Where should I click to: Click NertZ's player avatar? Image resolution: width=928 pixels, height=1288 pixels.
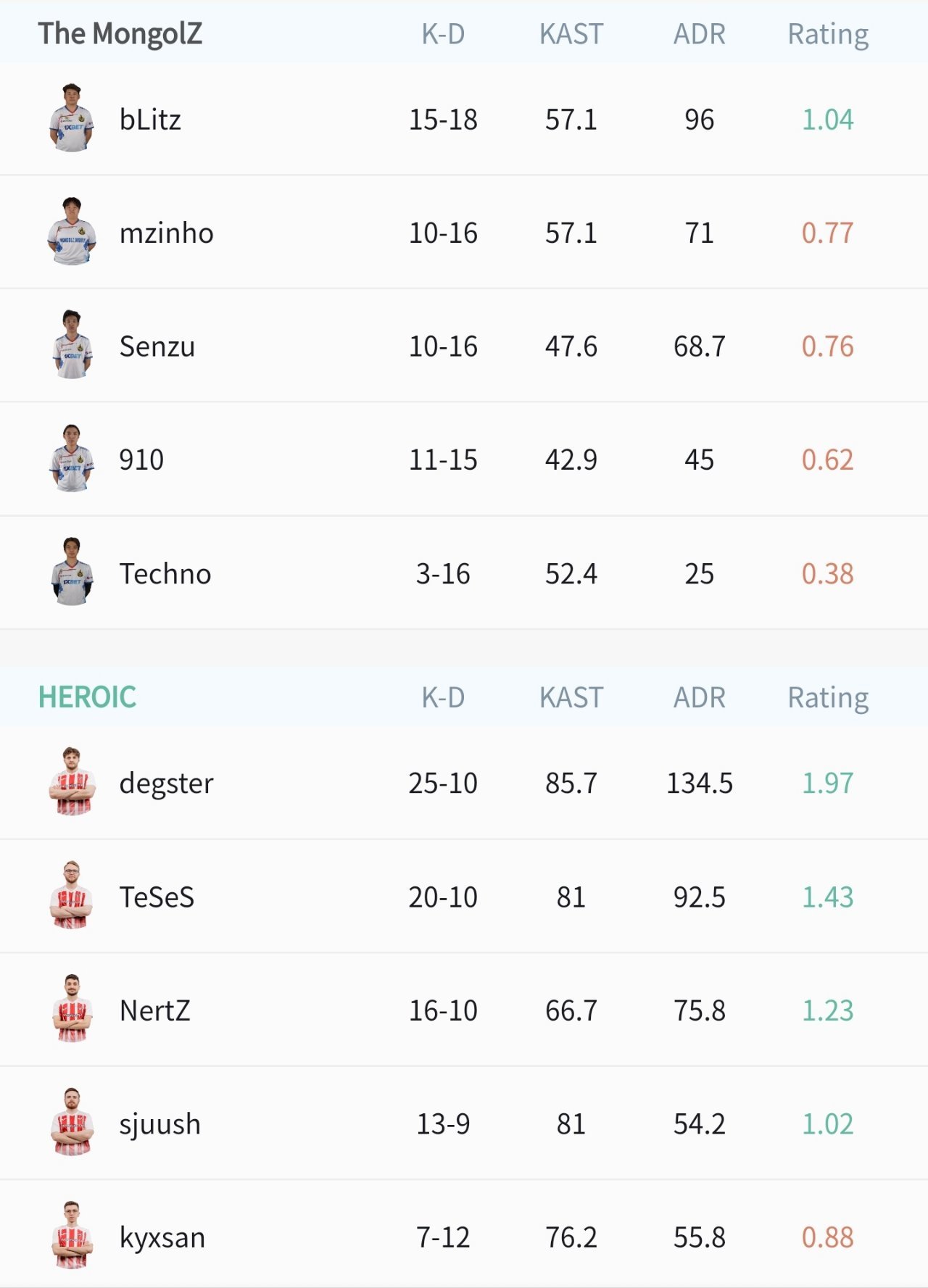[72, 1009]
